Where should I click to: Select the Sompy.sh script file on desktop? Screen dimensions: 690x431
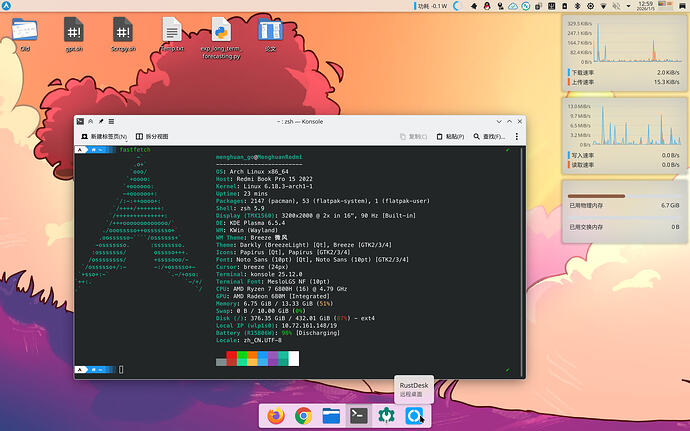[123, 34]
